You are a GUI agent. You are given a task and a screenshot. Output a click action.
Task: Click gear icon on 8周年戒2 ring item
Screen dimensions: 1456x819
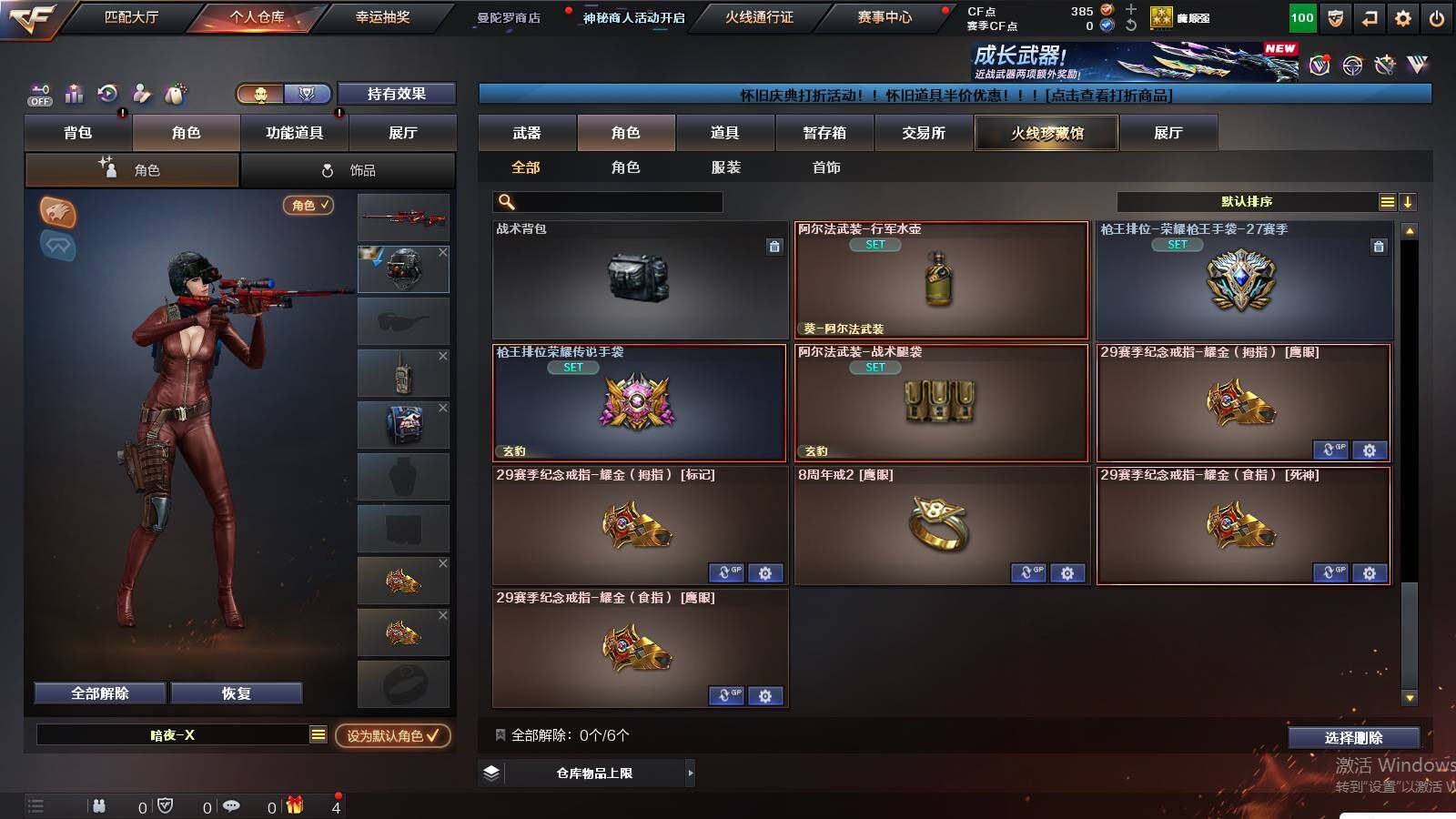(1067, 573)
